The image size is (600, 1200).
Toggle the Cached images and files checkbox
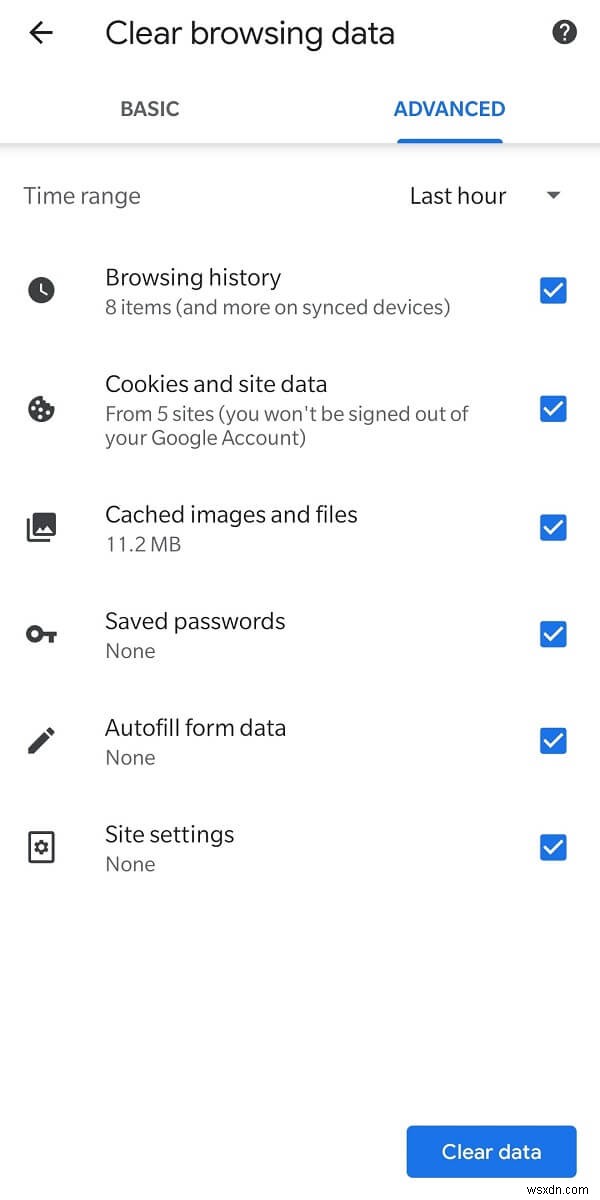pos(553,527)
